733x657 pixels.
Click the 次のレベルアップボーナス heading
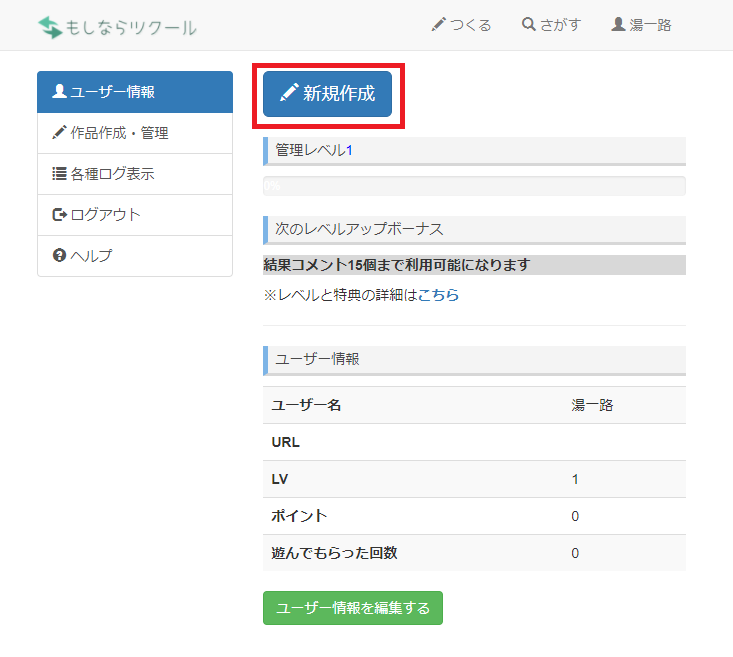pos(474,230)
